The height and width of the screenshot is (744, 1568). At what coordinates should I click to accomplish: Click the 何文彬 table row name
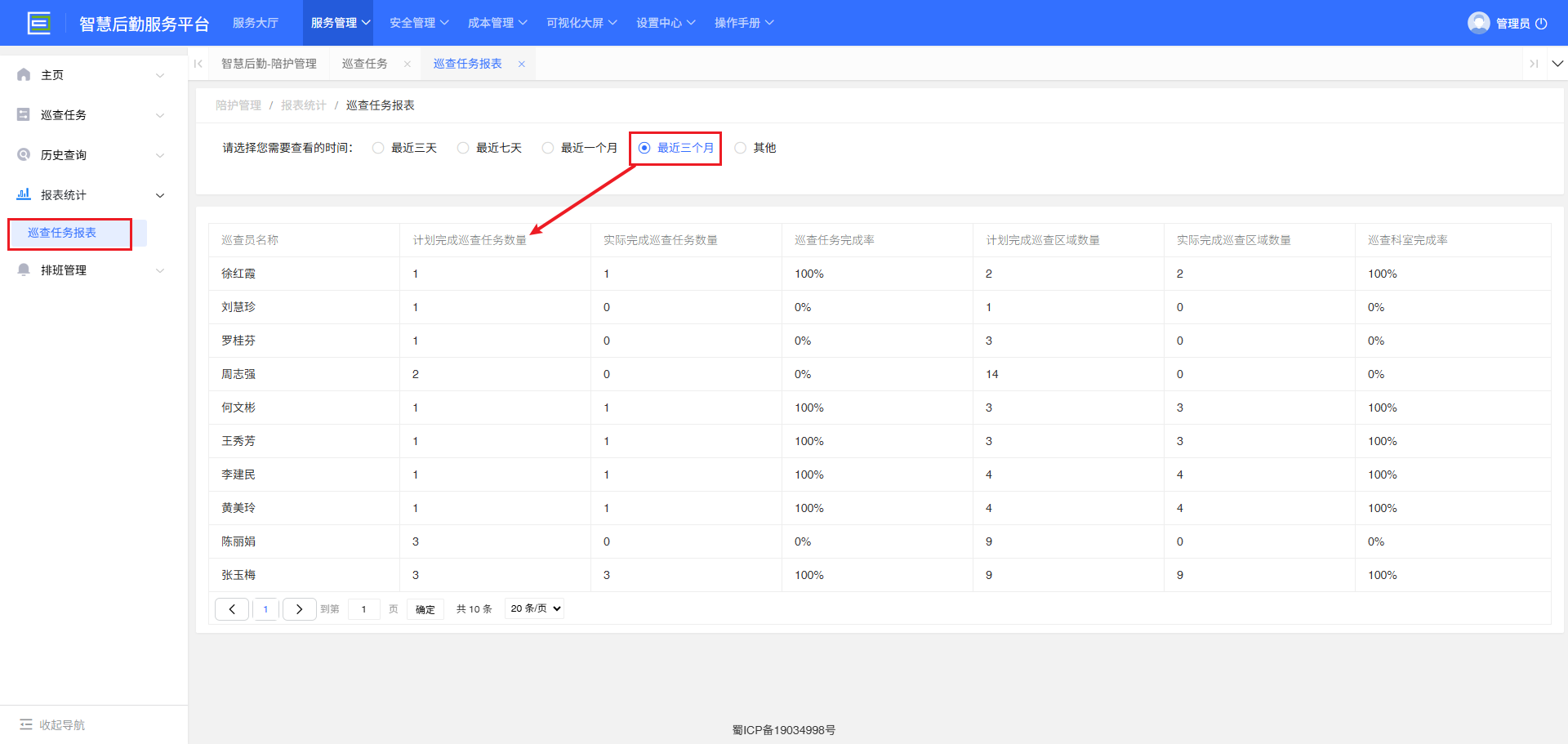(x=238, y=408)
